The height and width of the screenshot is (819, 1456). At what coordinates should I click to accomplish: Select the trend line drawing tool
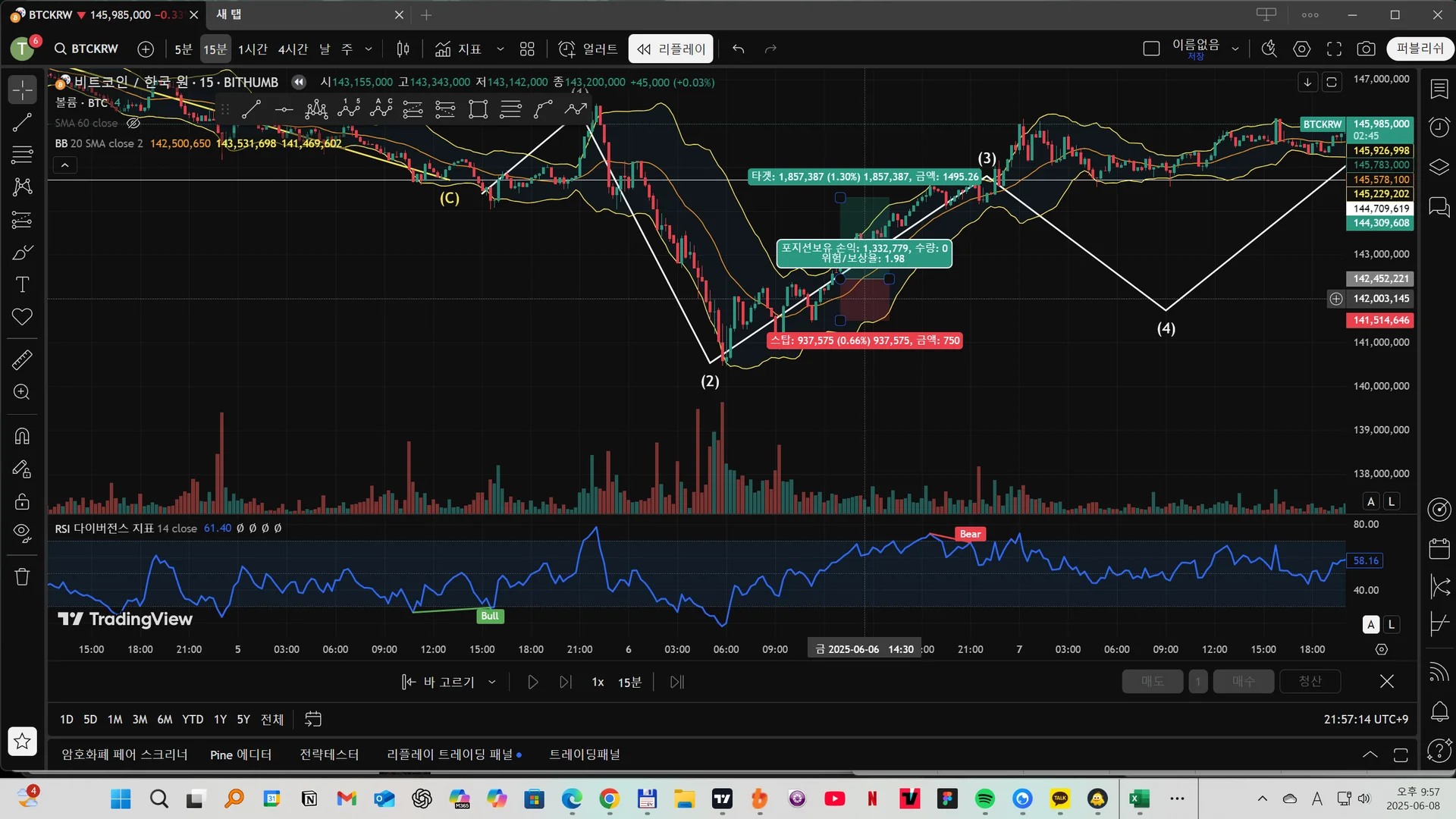pos(22,122)
